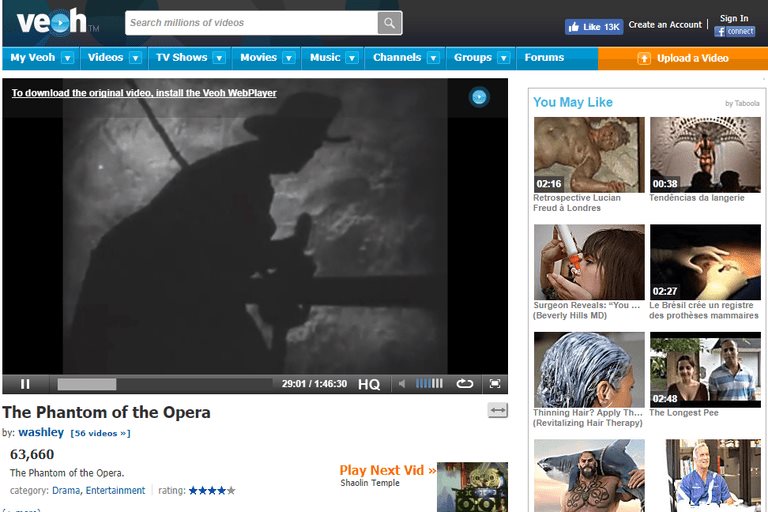Open the Create an Account link
This screenshot has width=768, height=512.
(665, 25)
